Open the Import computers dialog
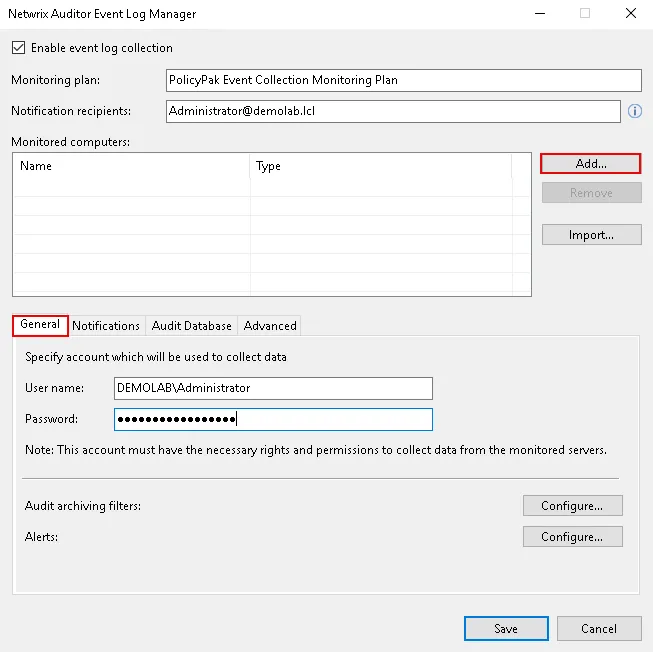The width and height of the screenshot is (653, 652). 591,235
